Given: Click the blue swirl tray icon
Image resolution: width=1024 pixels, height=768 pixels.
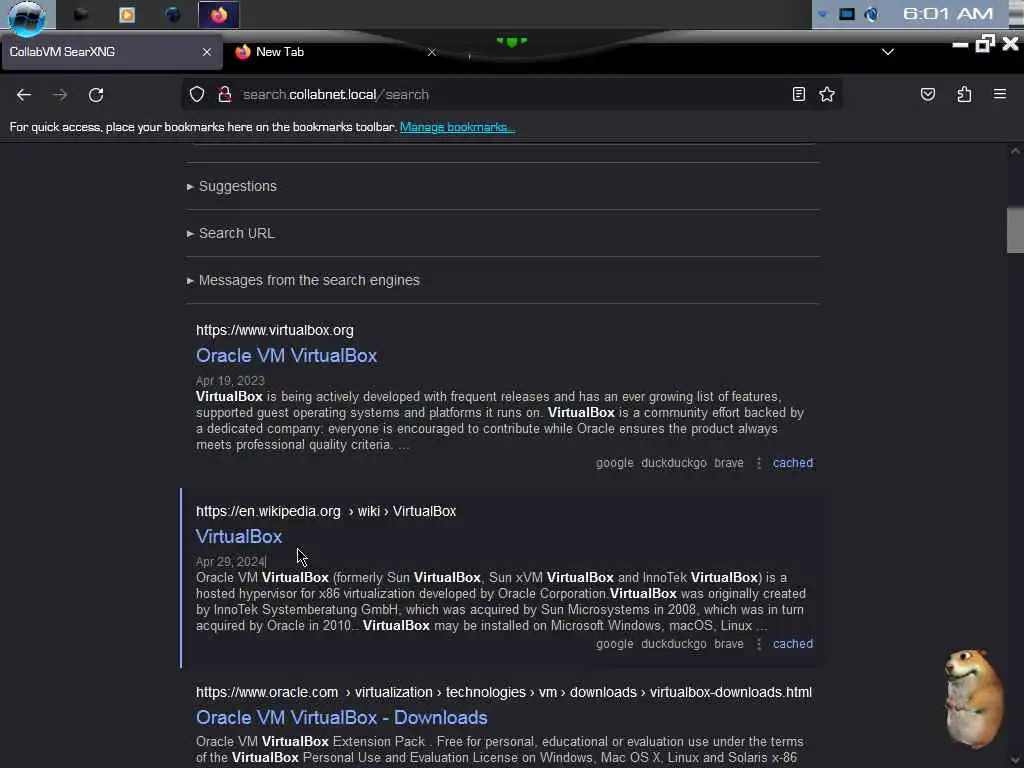Looking at the screenshot, I should coord(871,14).
